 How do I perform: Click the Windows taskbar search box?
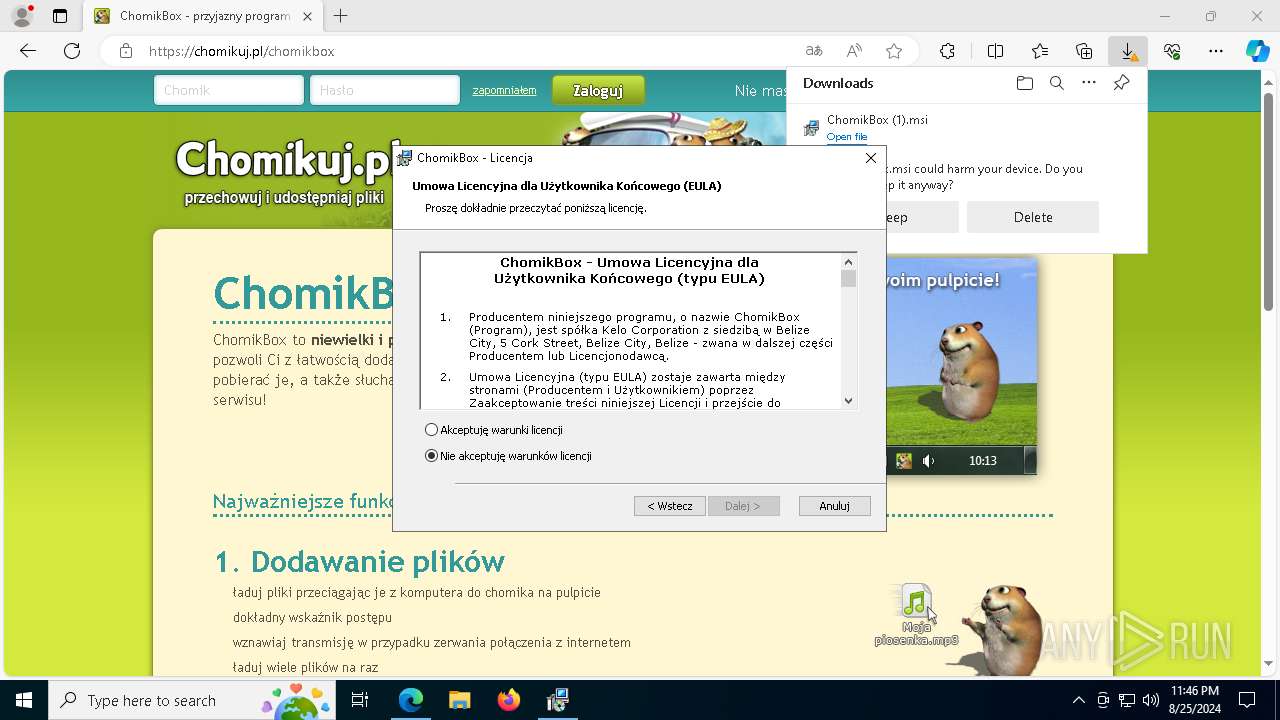[x=192, y=700]
